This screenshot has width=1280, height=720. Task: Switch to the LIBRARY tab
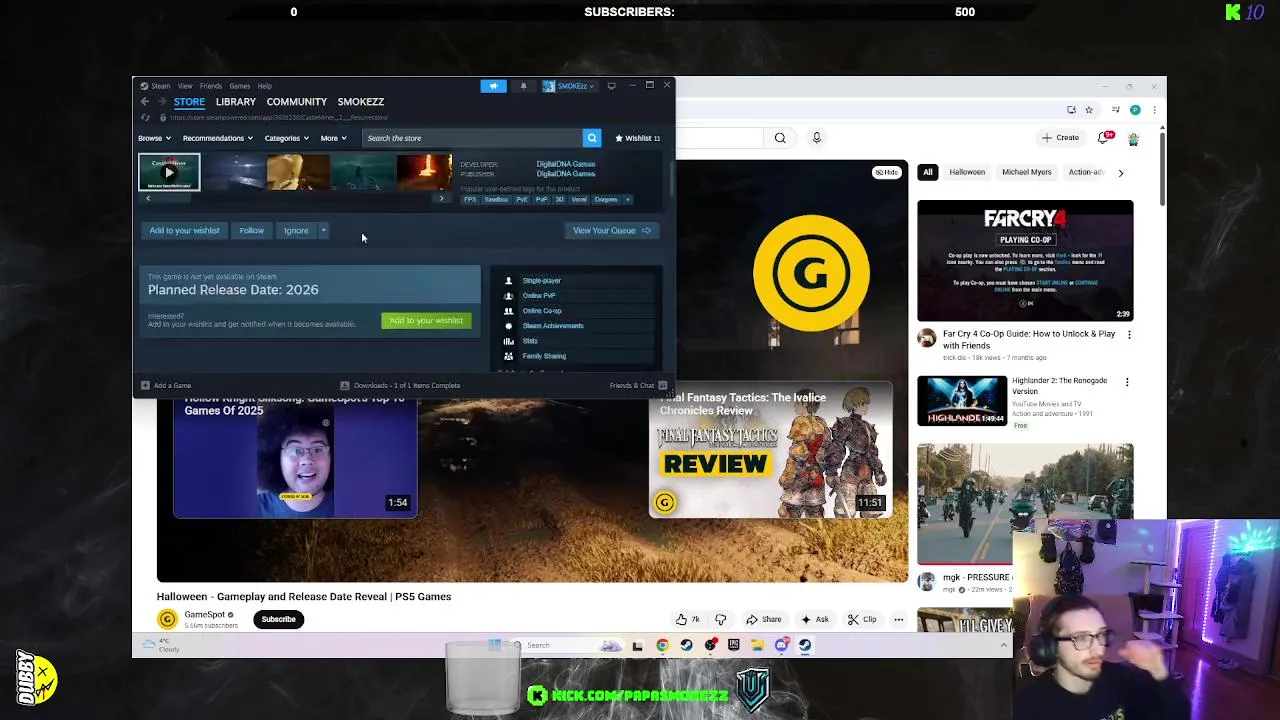tap(236, 102)
